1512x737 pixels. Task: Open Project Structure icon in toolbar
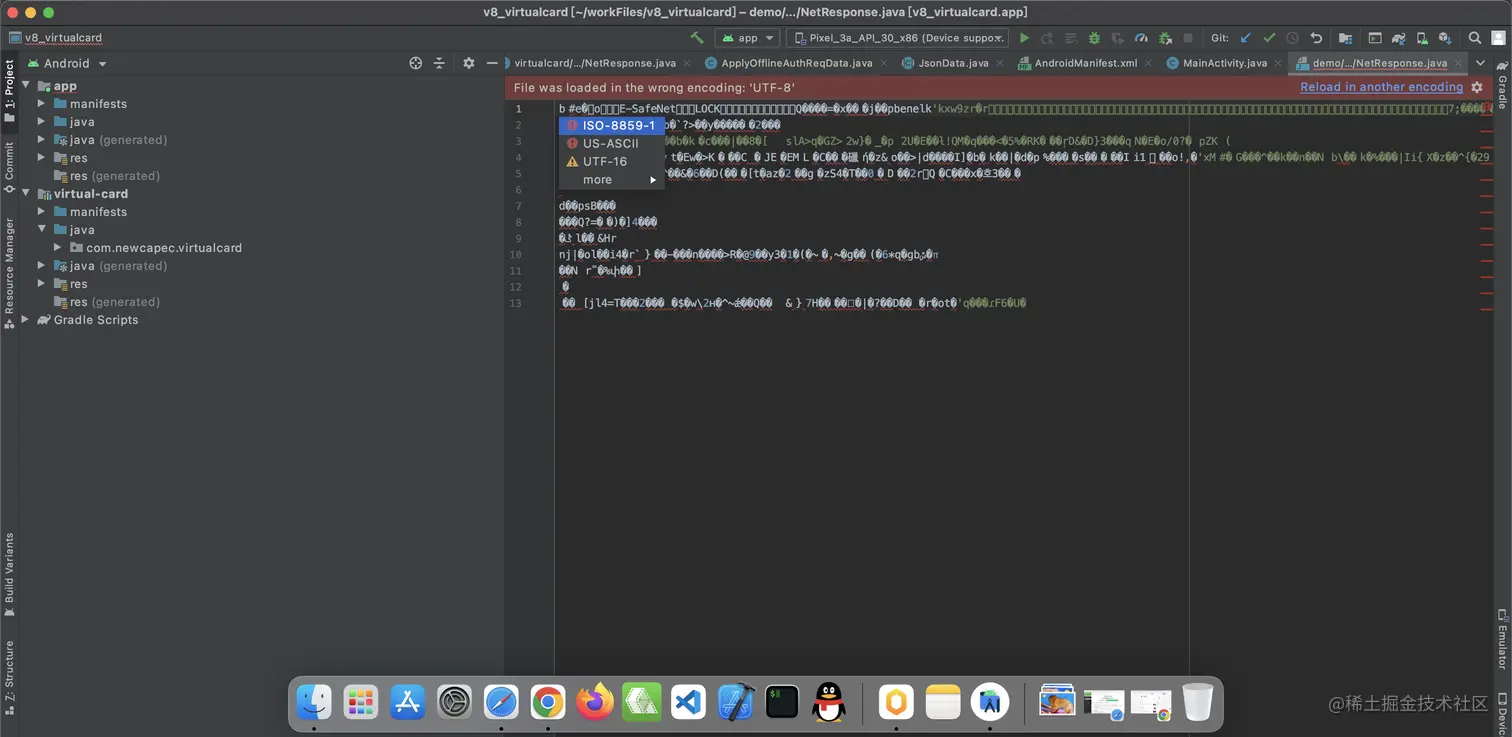[x=1345, y=38]
